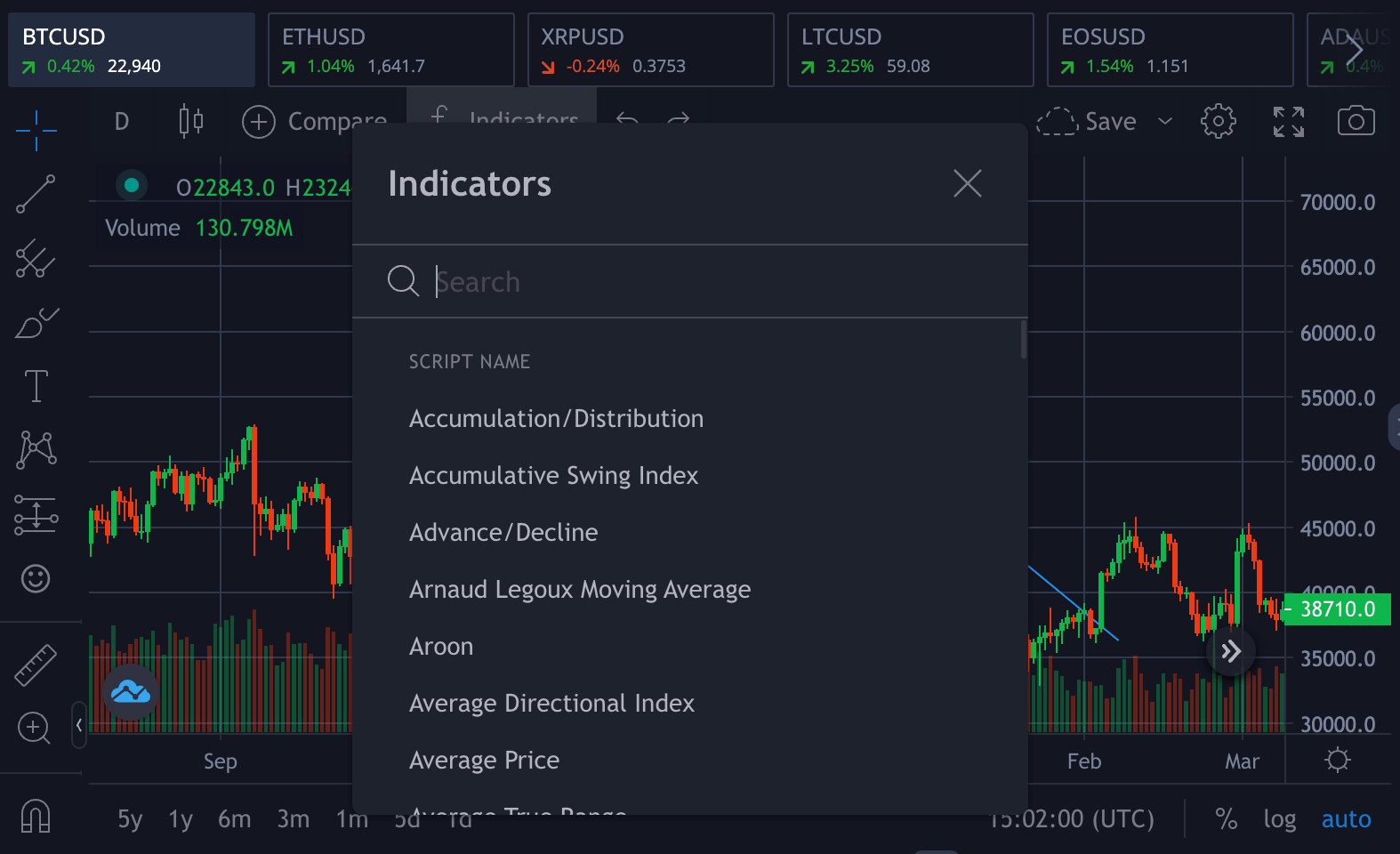Viewport: 1400px width, 854px height.
Task: Click the indicator Search field
Action: click(694, 282)
